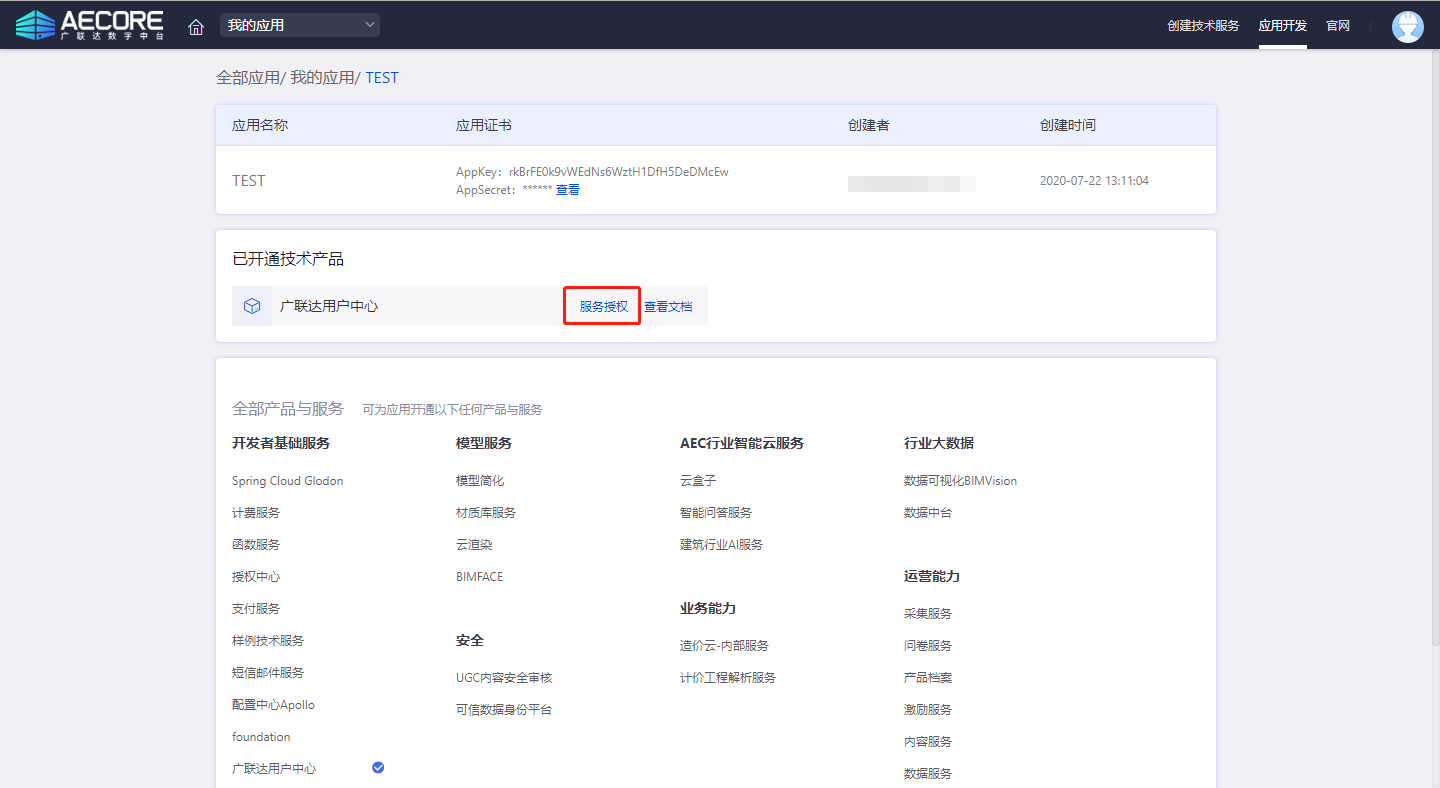
Task: Open UGC内容安全审核 service
Action: click(x=503, y=678)
